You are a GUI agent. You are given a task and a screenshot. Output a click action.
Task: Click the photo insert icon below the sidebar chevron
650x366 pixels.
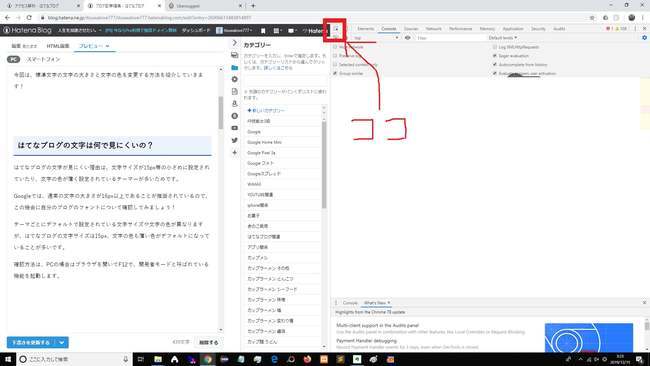click(x=235, y=55)
